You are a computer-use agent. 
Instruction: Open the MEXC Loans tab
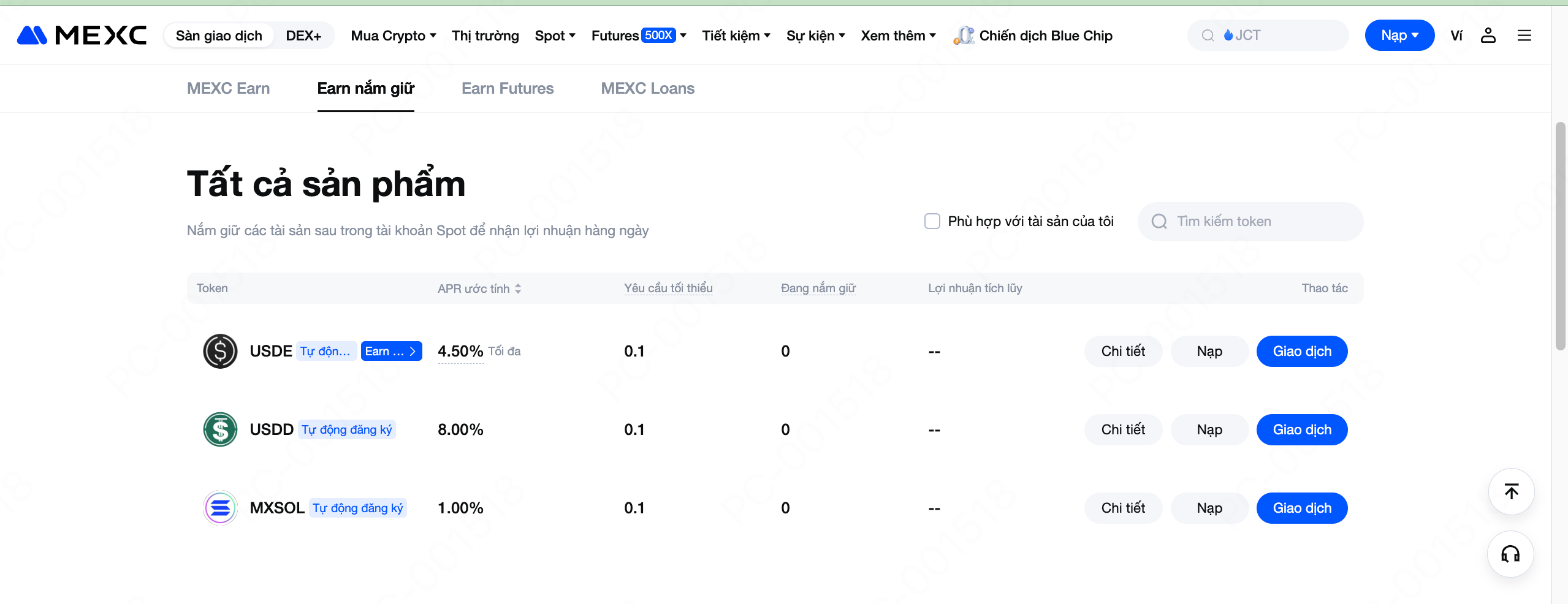coord(647,88)
